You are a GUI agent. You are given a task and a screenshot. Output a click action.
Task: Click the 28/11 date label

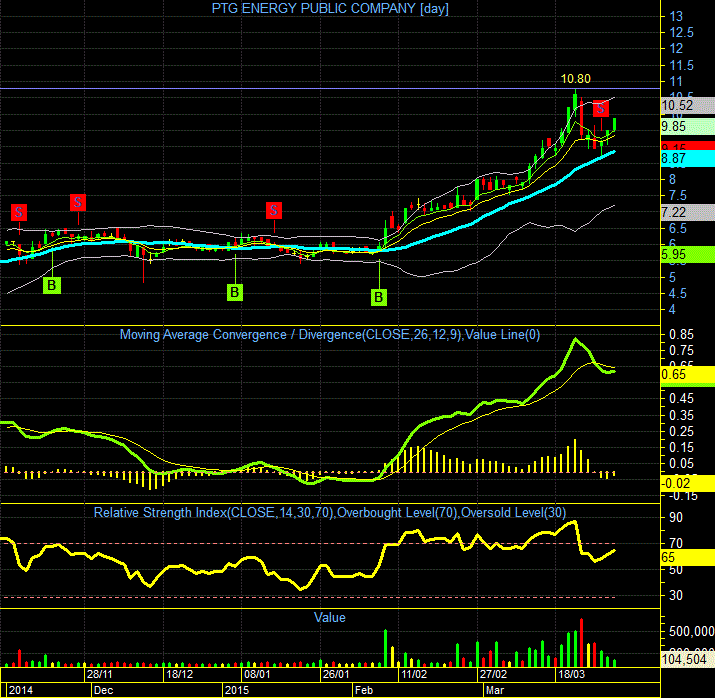click(99, 674)
